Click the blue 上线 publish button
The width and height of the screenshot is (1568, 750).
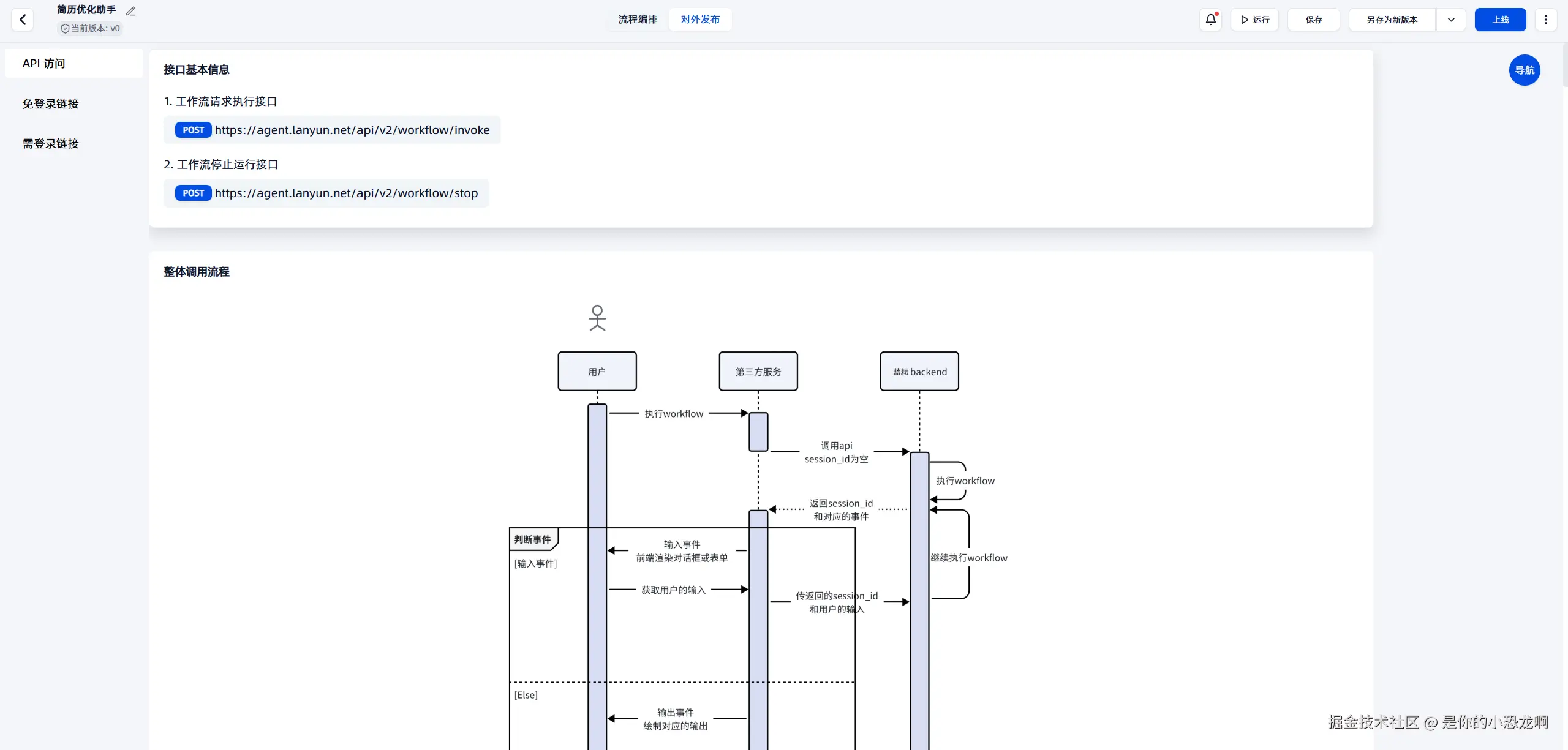[x=1500, y=20]
